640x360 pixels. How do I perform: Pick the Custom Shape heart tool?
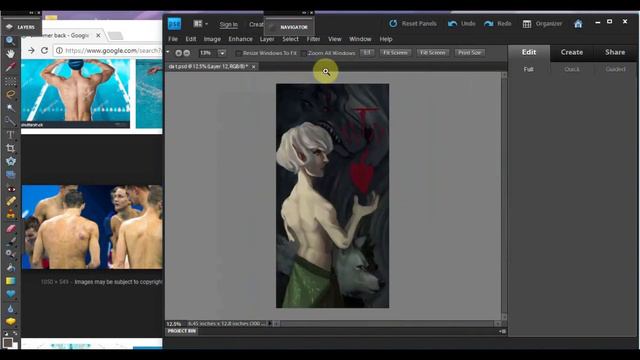click(x=10, y=294)
